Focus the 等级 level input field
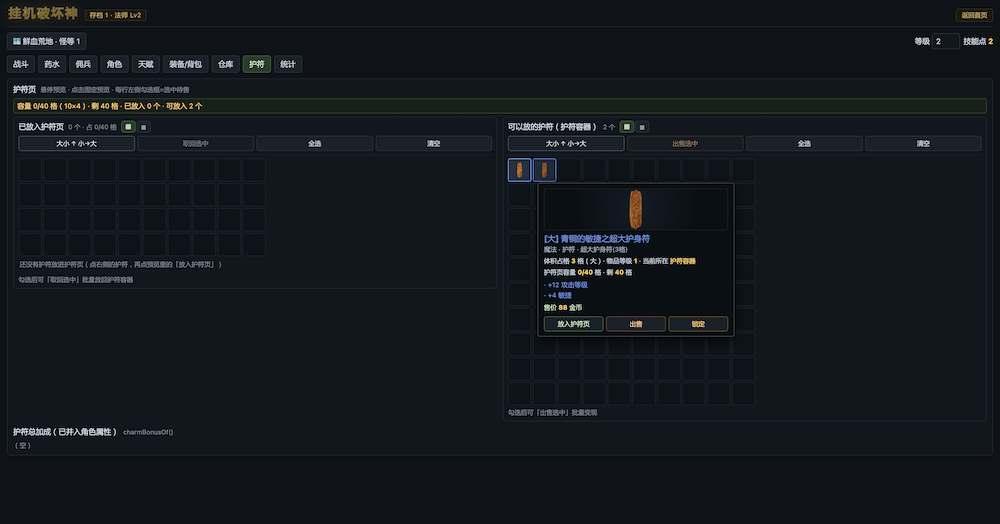This screenshot has height=524, width=1000. coord(946,41)
